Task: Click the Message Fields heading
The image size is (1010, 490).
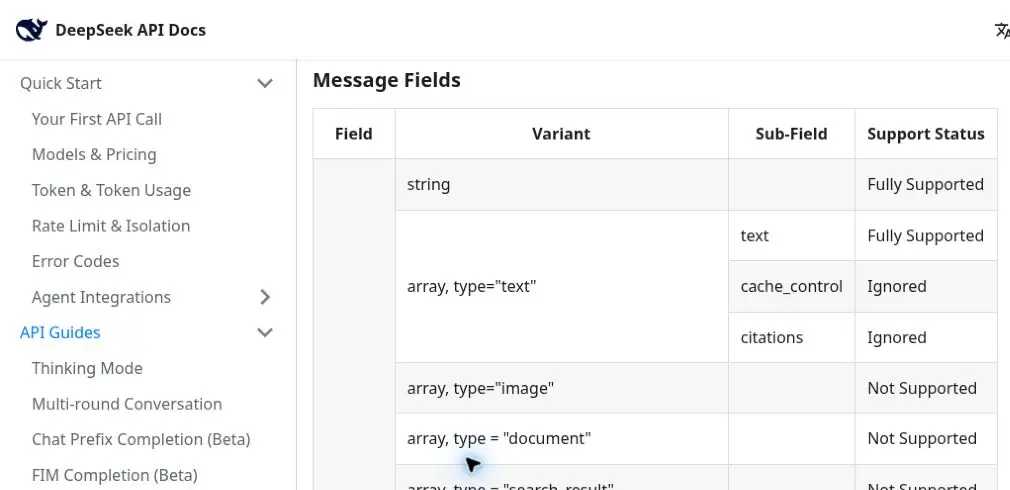Action: tap(386, 80)
